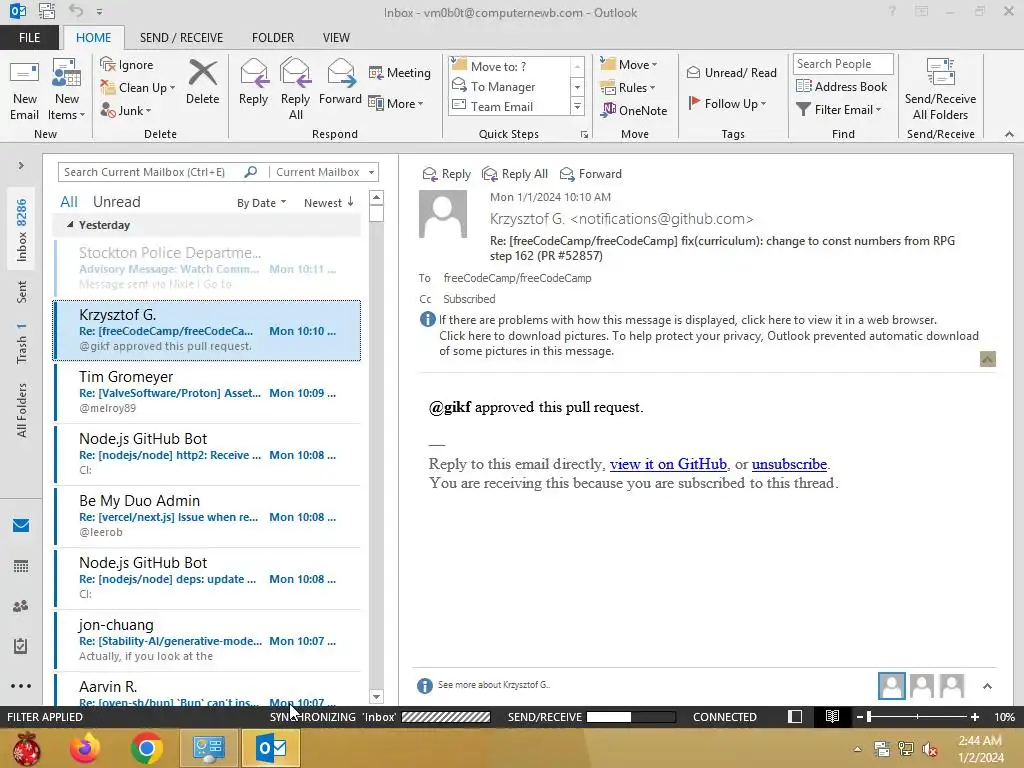Collapse the Yesterday group
Image resolution: width=1024 pixels, height=768 pixels.
click(70, 225)
